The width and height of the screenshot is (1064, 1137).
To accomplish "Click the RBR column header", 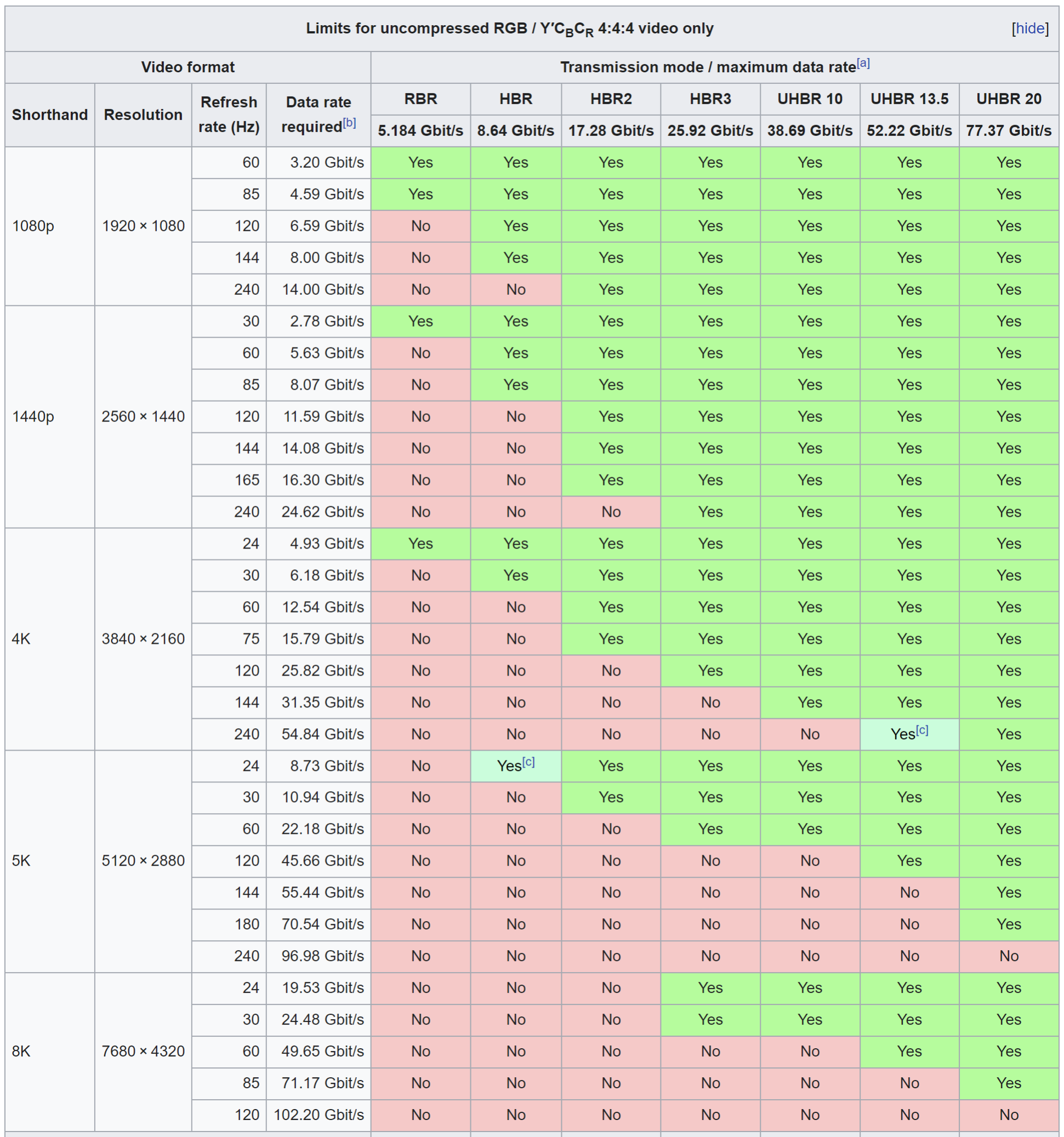I will click(x=420, y=99).
